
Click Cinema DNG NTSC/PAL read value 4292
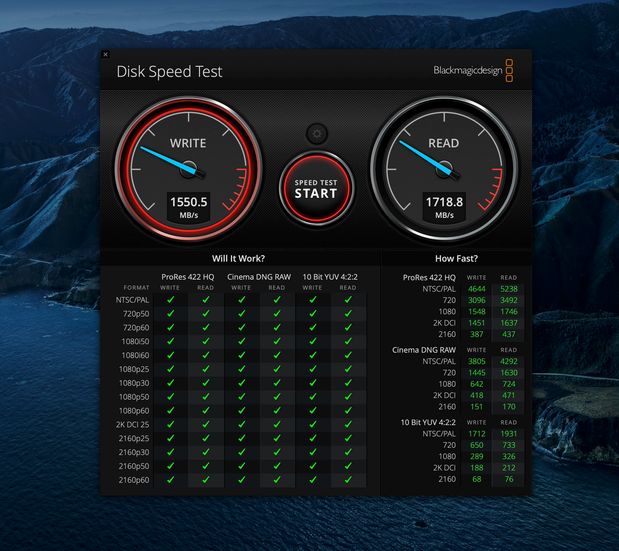point(509,361)
